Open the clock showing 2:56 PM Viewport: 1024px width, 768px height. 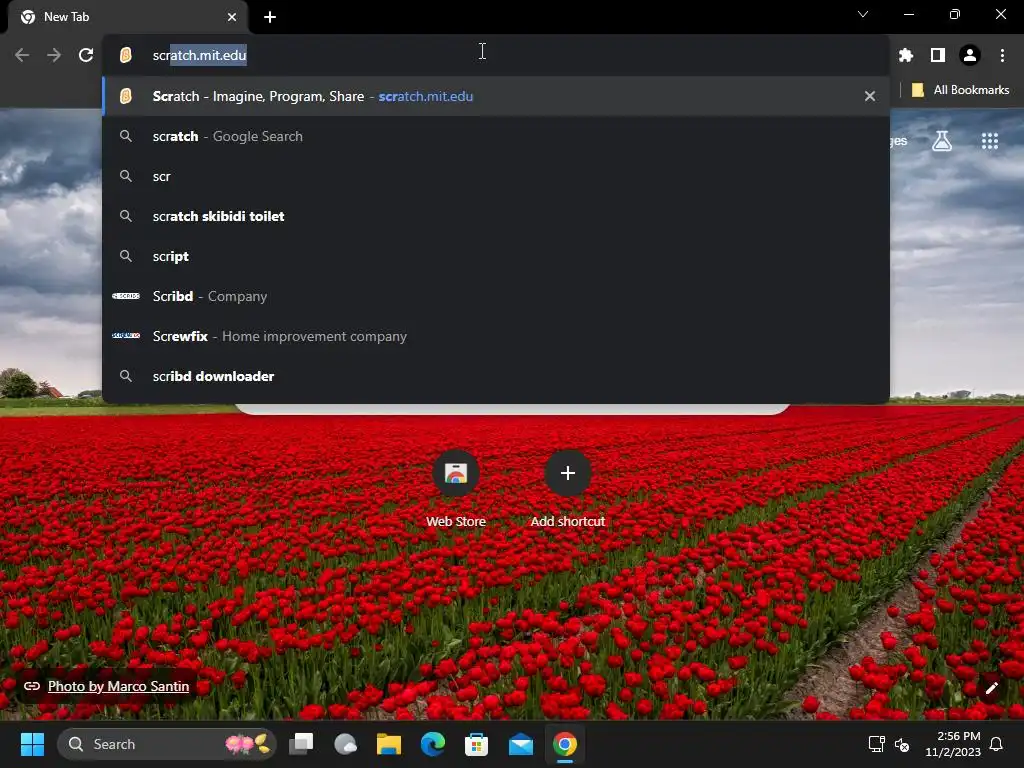(x=953, y=744)
